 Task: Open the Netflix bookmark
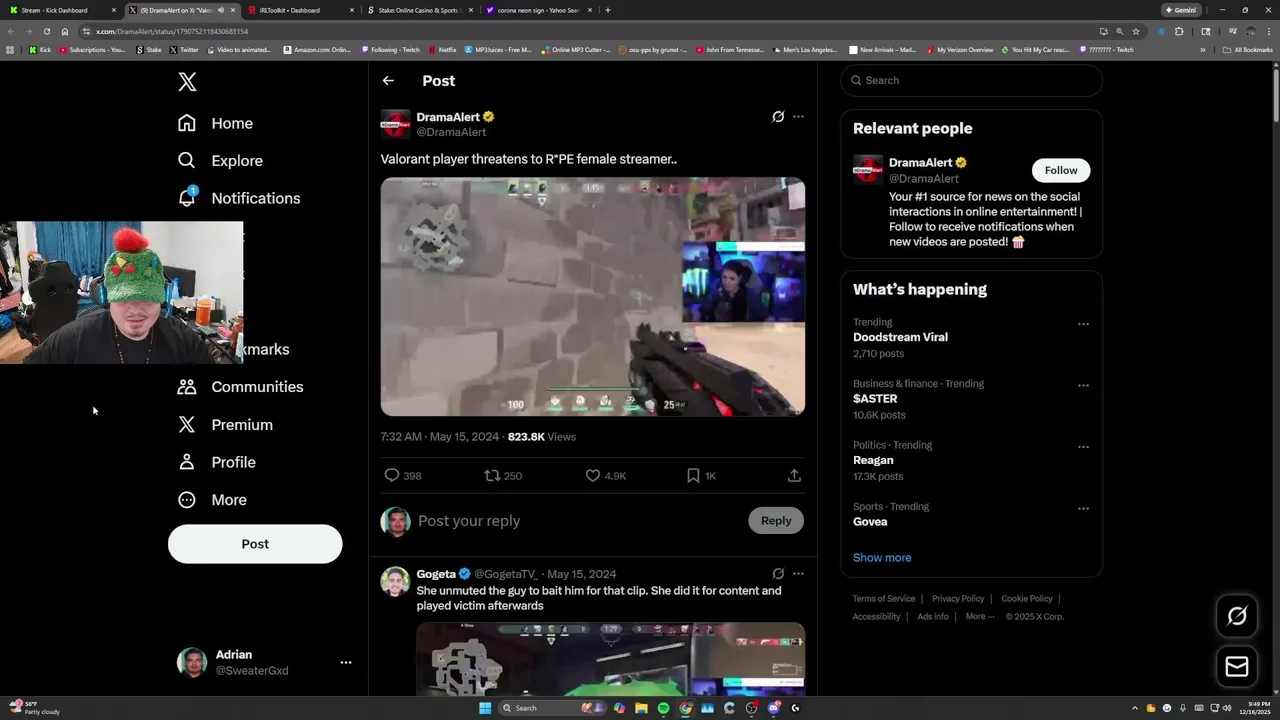[x=442, y=49]
